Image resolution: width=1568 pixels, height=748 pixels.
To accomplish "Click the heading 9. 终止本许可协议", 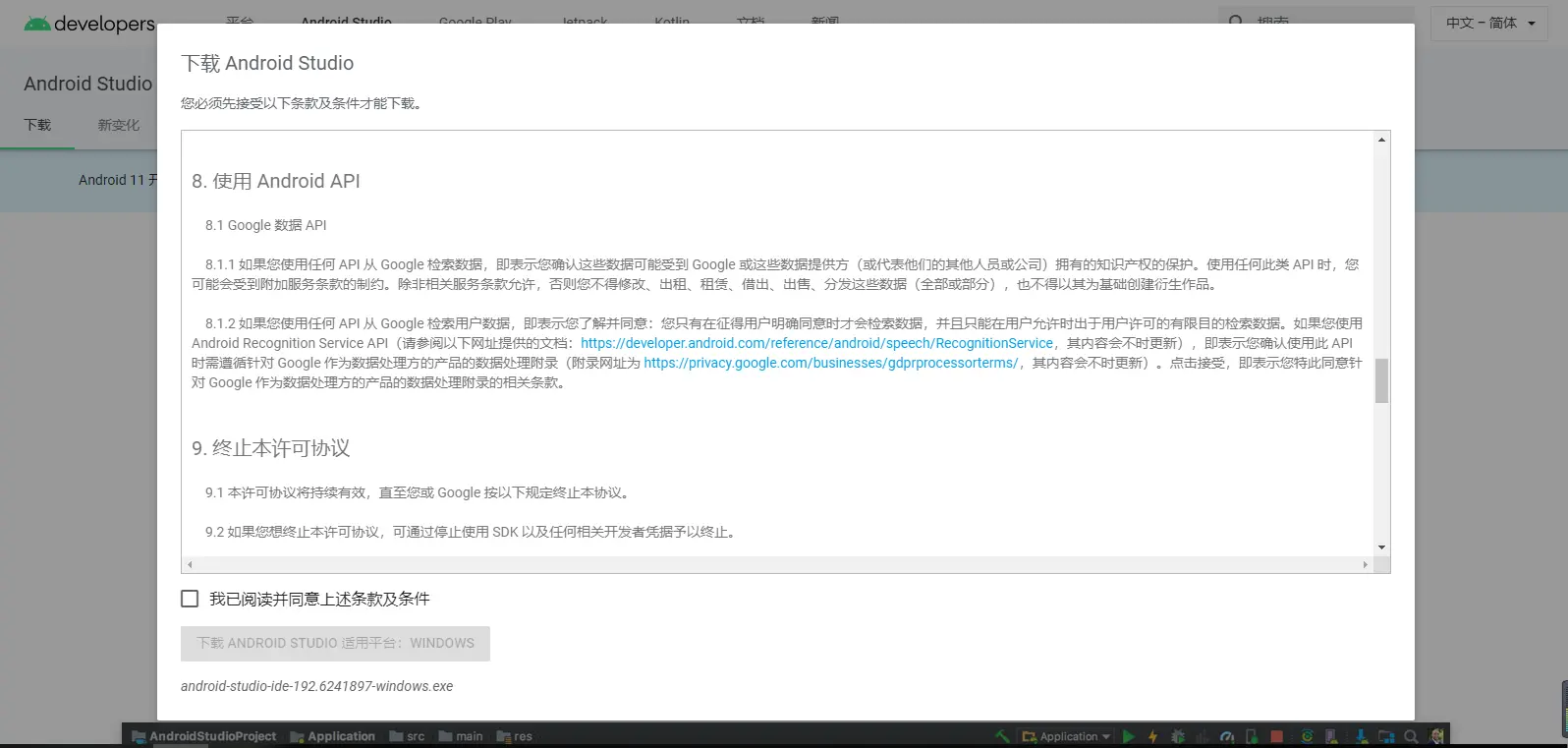I will [x=271, y=448].
